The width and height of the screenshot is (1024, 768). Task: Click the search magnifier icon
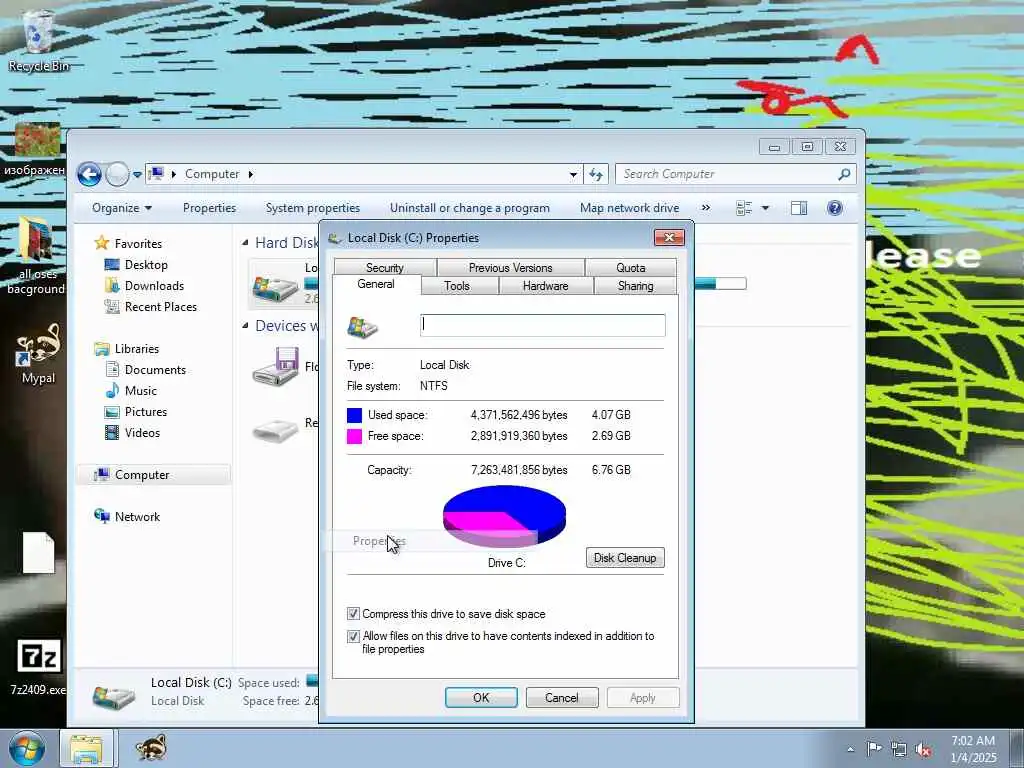(844, 174)
